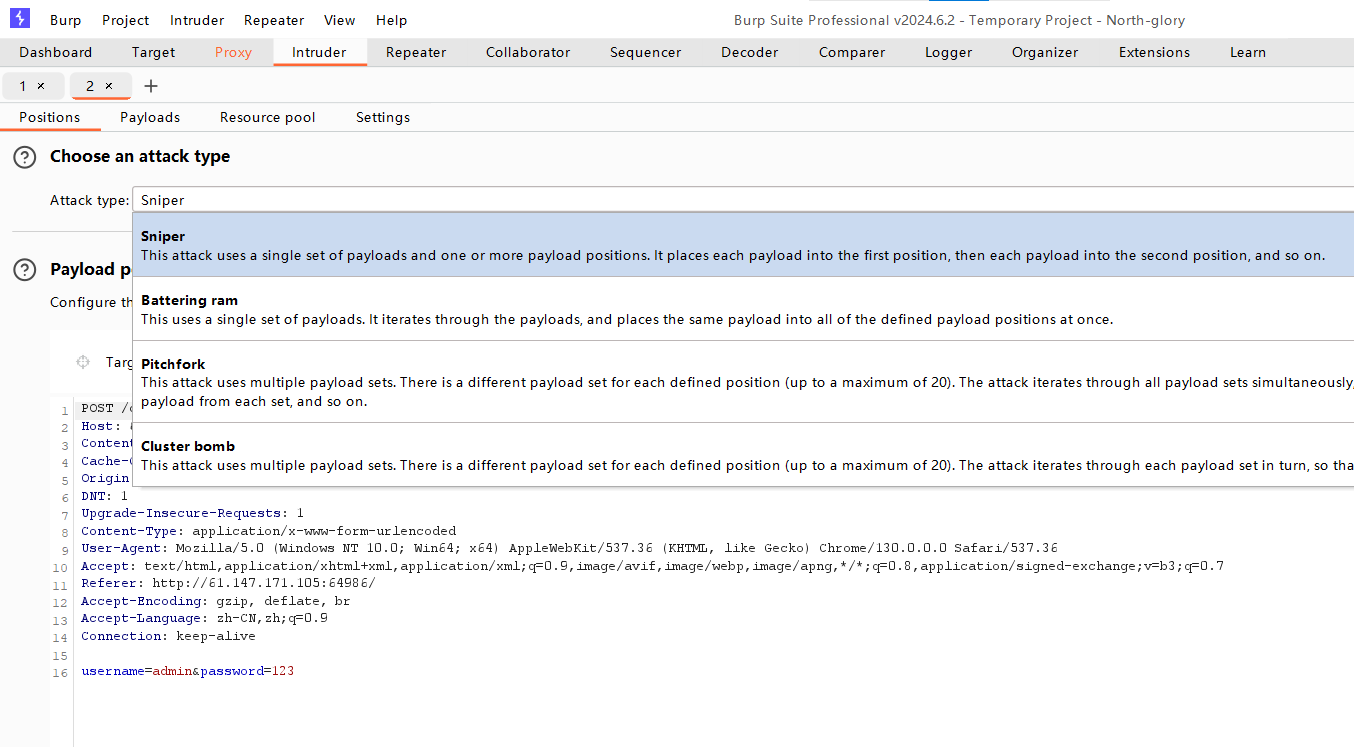Add a new Intruder tab with plus
Viewport: 1354px width, 747px height.
point(151,86)
